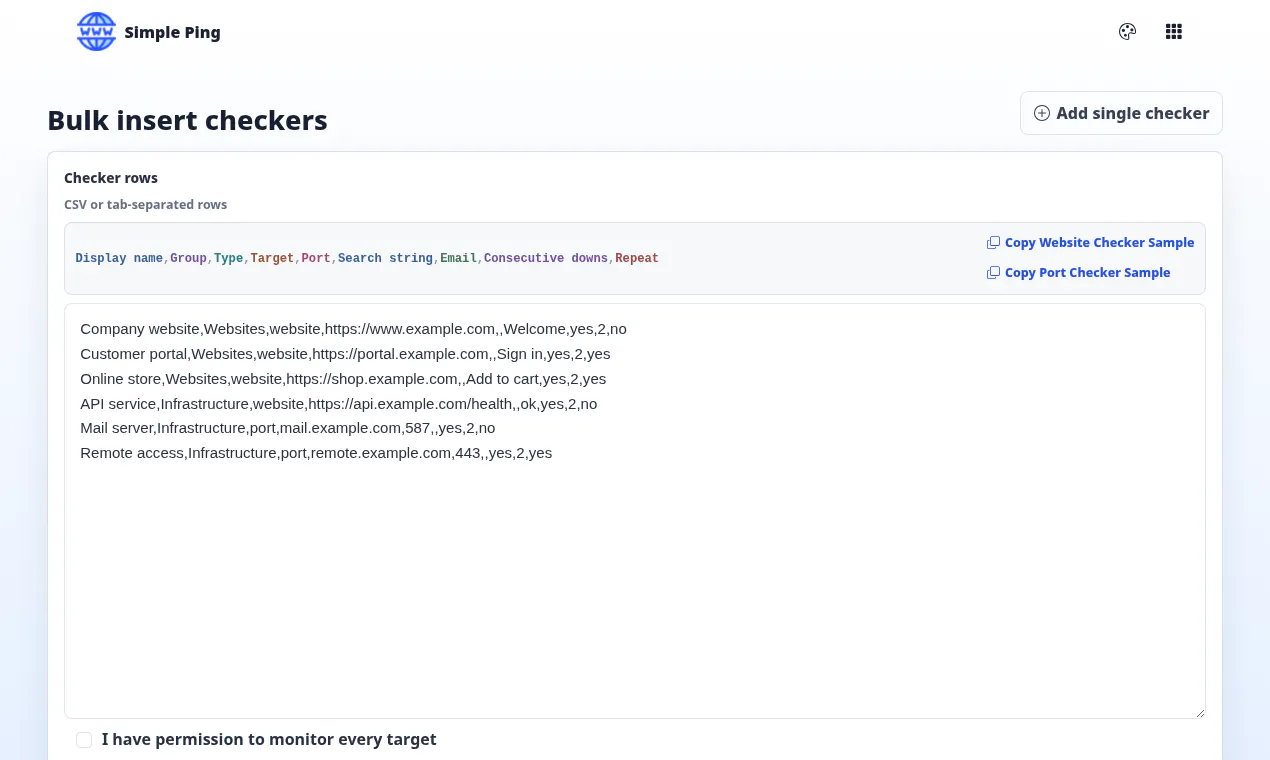Viewport: 1270px width, 760px height.
Task: Click the 'Checker rows' label
Action: pos(111,178)
